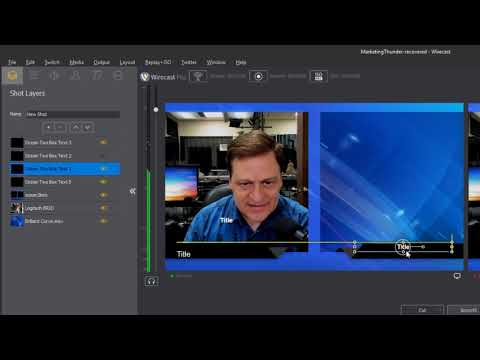Move selected layer down with arrow

(88, 127)
